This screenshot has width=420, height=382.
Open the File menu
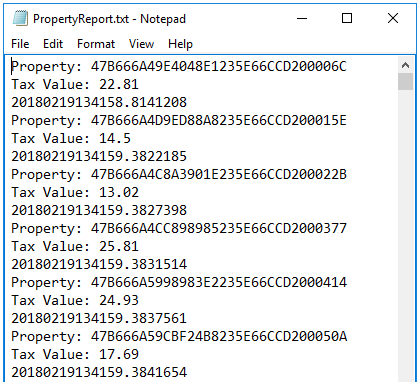coord(20,44)
